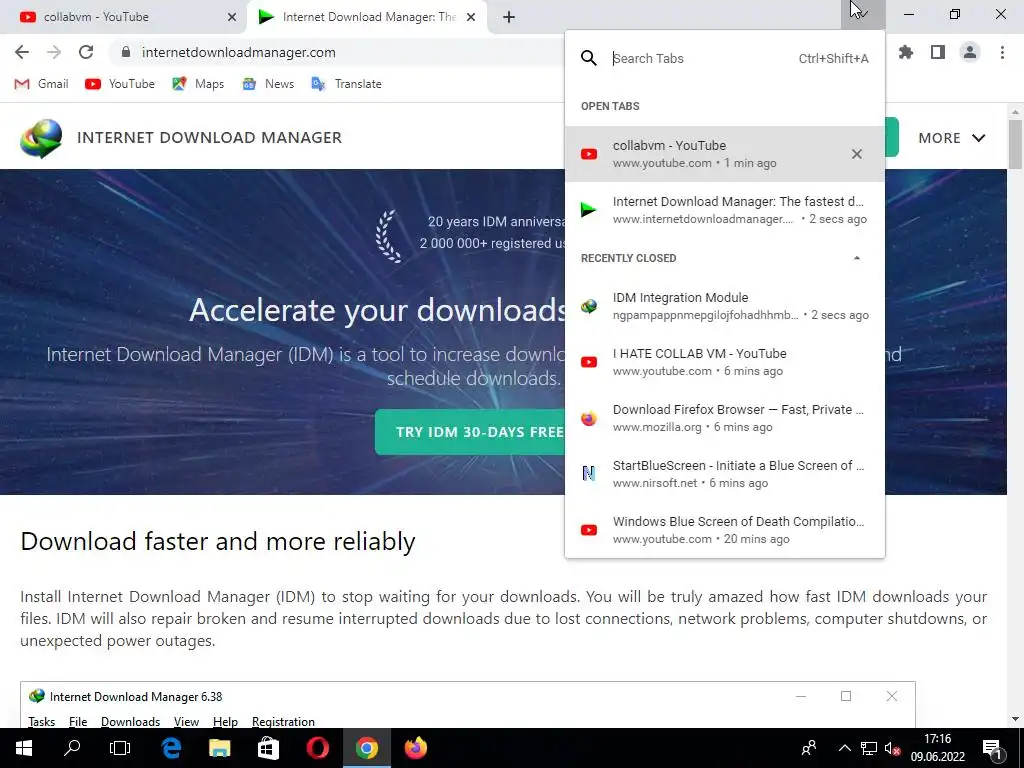The width and height of the screenshot is (1024, 768).
Task: Expand the MORE dropdown menu
Action: point(952,138)
